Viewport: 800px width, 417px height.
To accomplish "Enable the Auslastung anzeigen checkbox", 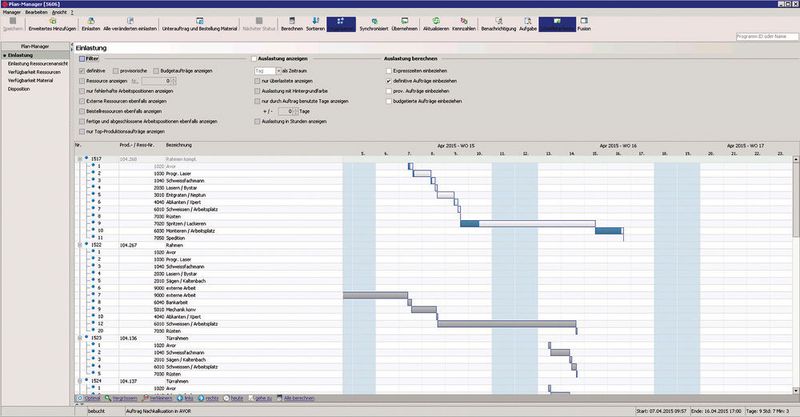I will tap(254, 59).
